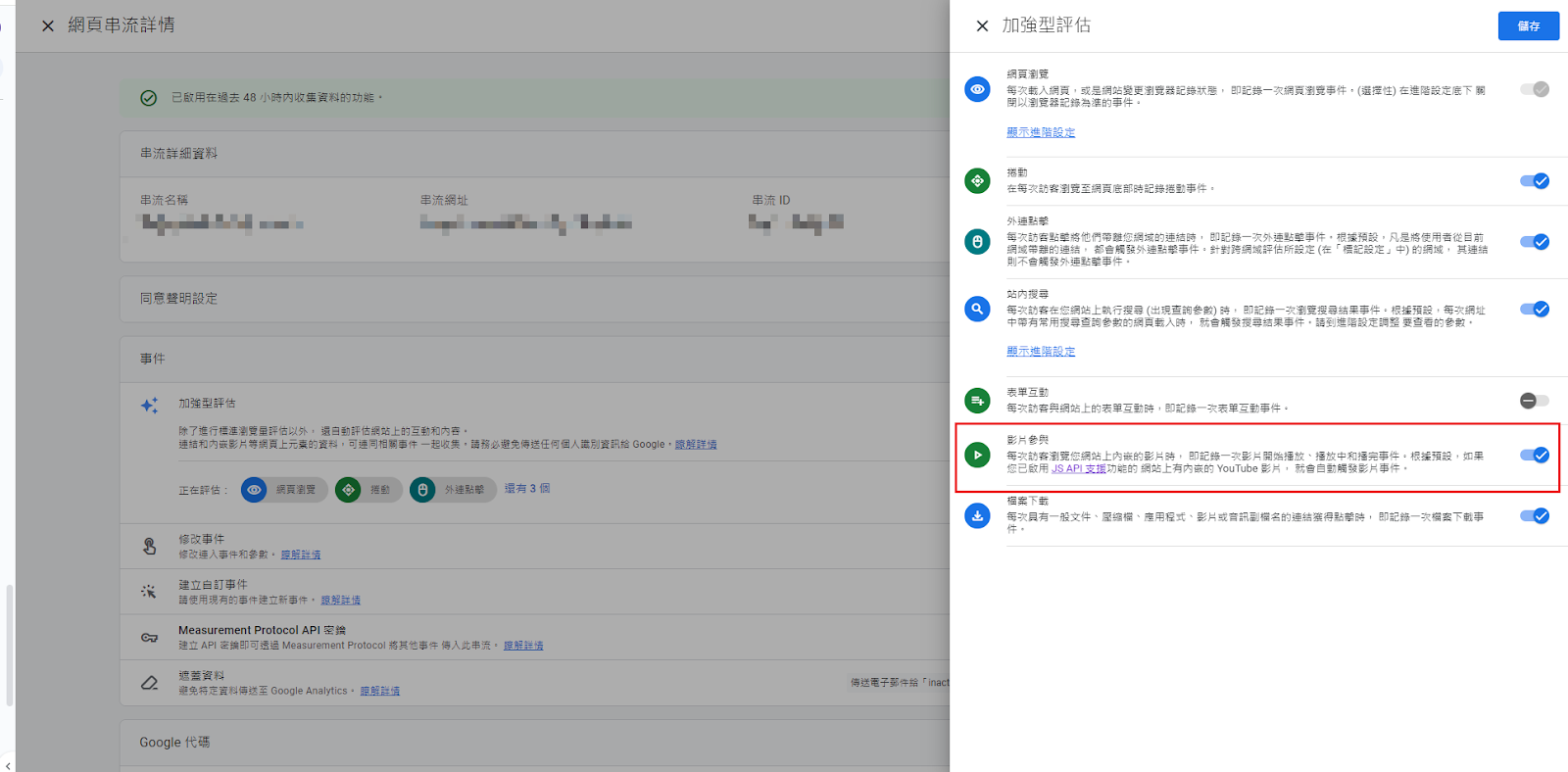1568x772 pixels.
Task: Click the 站內搜尋 magnifier icon
Action: tap(977, 310)
